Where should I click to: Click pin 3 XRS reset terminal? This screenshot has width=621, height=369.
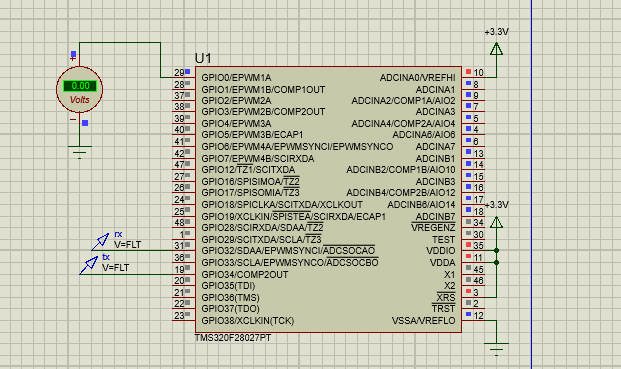(x=473, y=297)
